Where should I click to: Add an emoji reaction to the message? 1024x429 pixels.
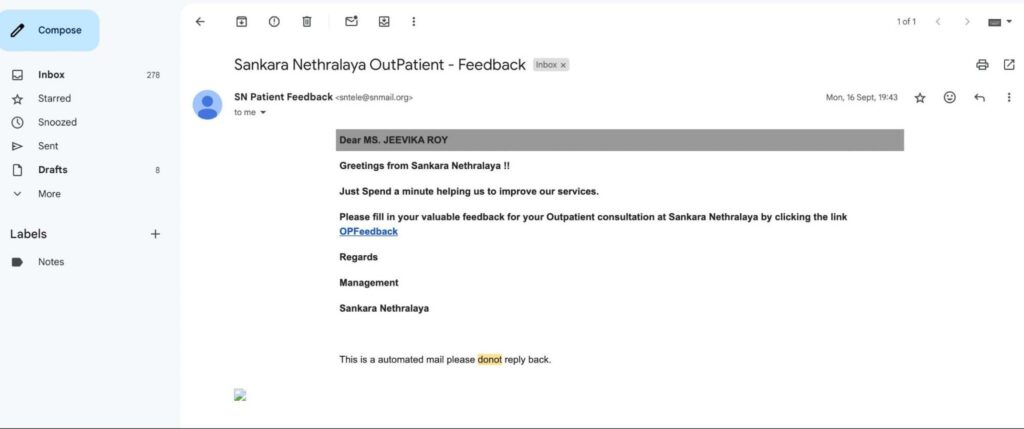point(950,98)
